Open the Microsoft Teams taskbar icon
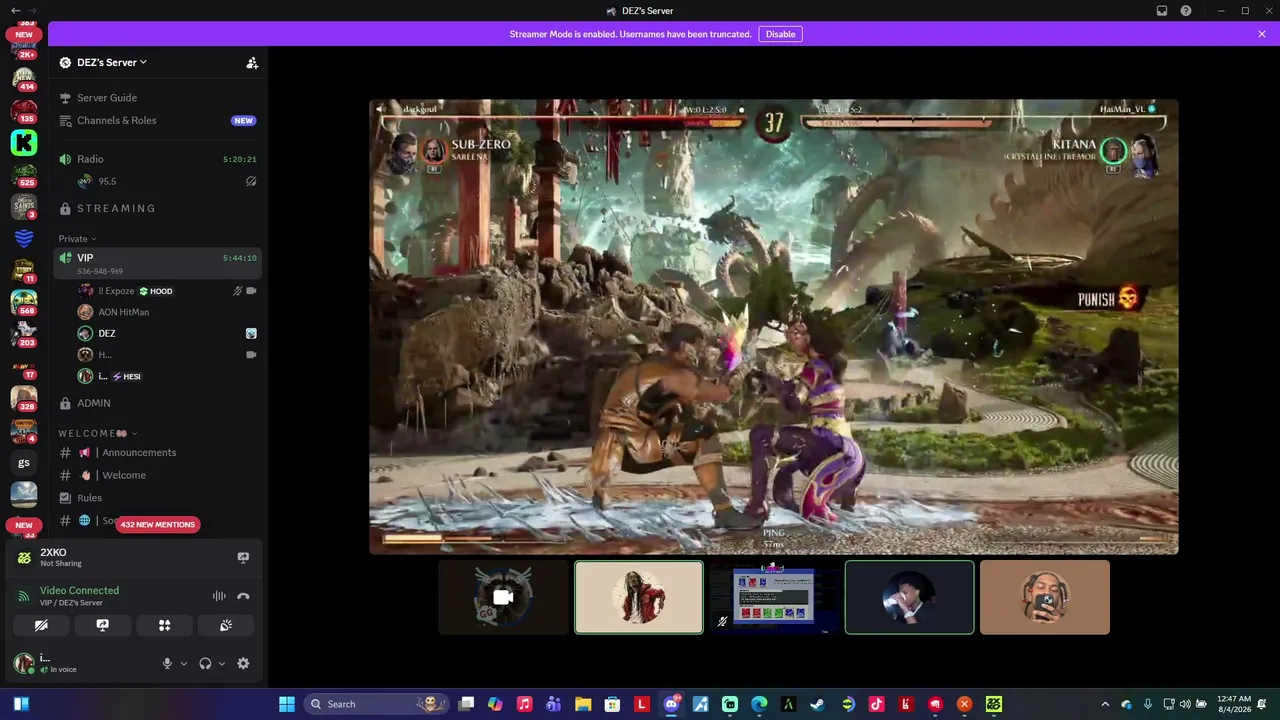This screenshot has height=720, width=1280. pos(554,704)
